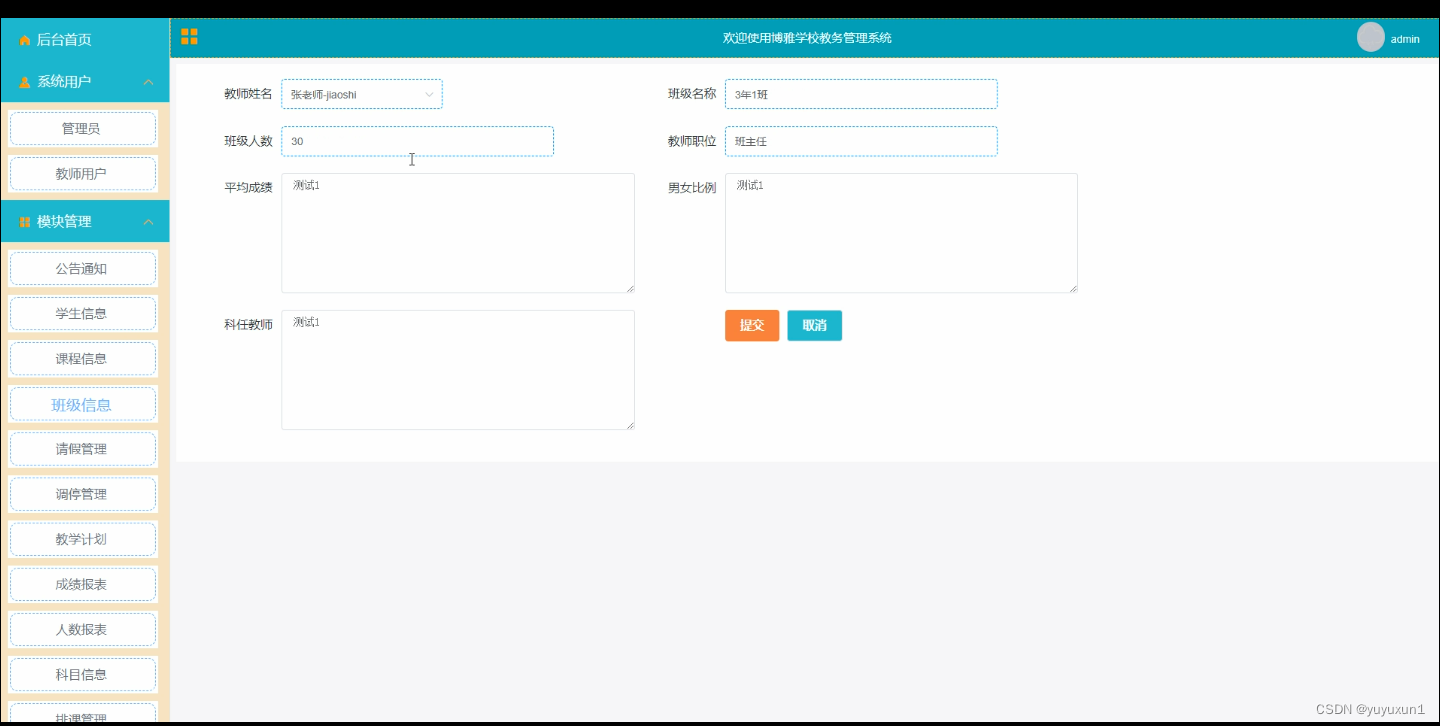Open the 课程信息 menu item
The width and height of the screenshot is (1440, 726).
tap(82, 359)
